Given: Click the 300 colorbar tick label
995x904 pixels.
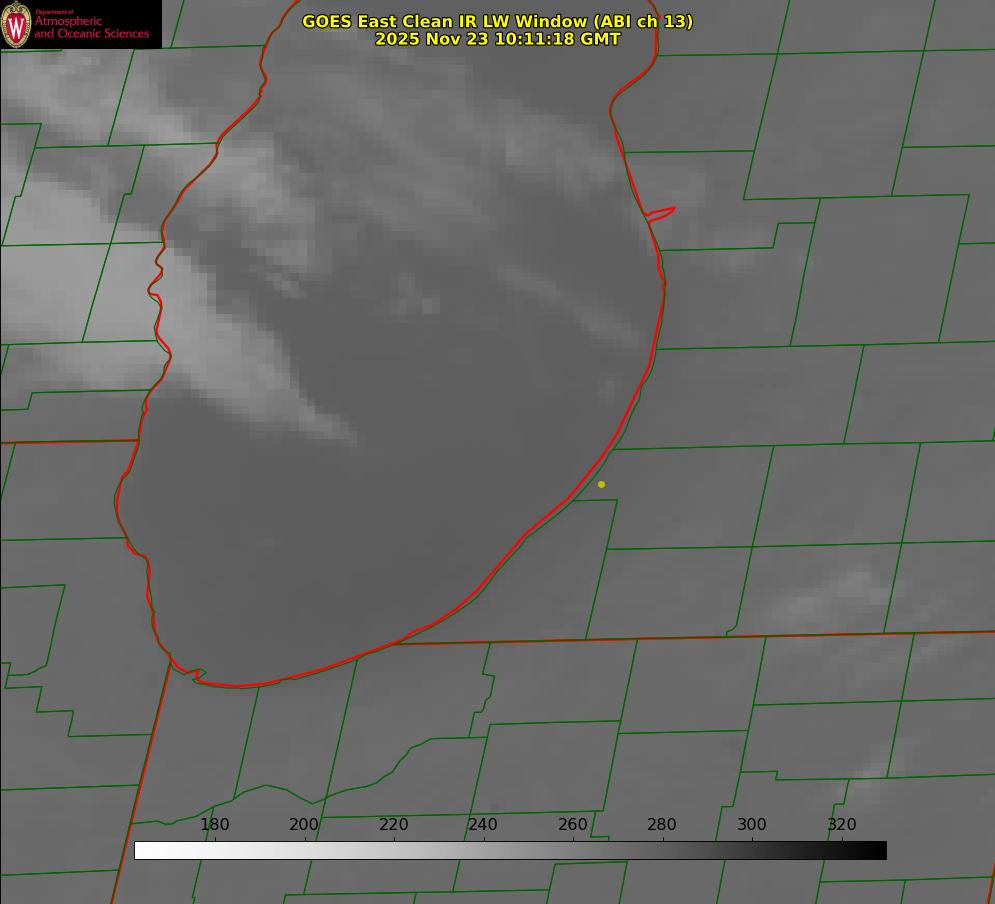Looking at the screenshot, I should (752, 825).
